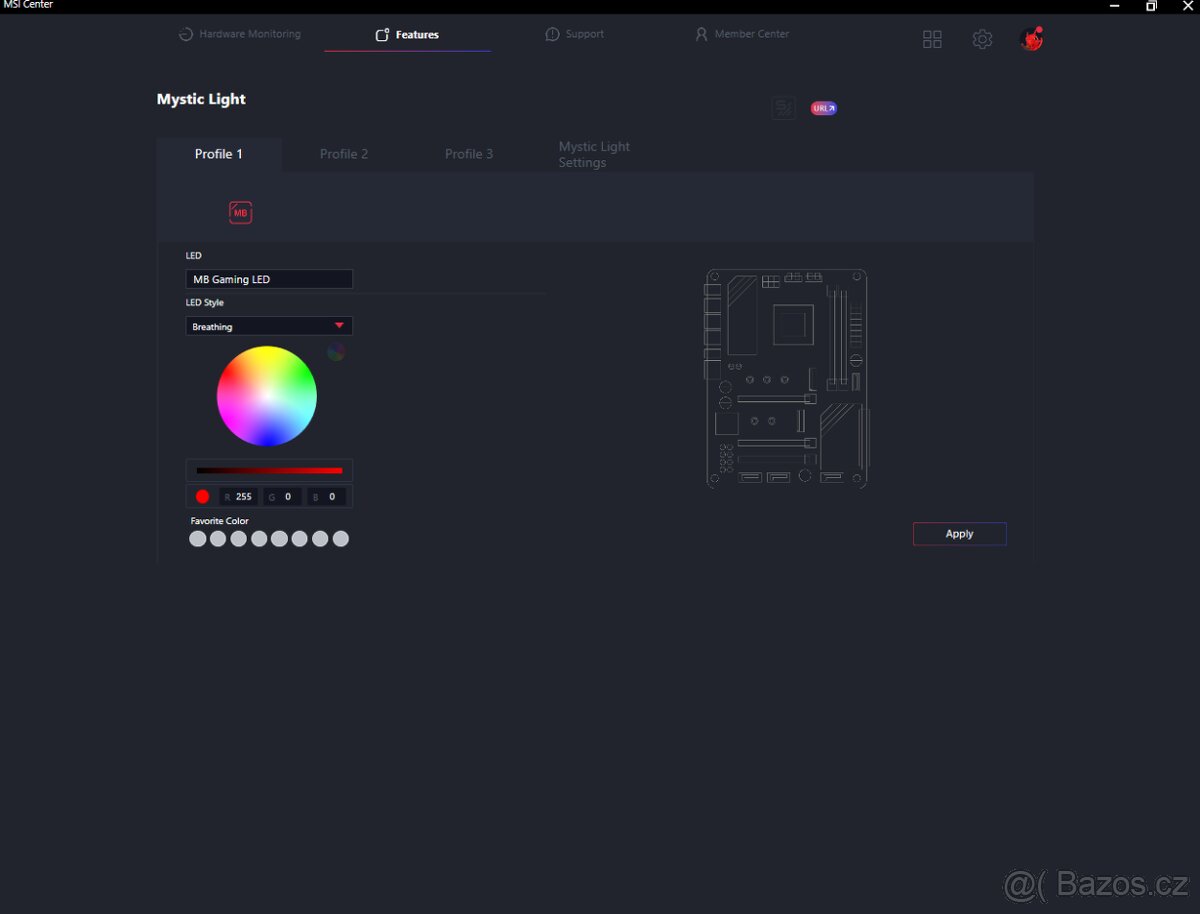Screen dimensions: 1200x914
Task: Adjust the red brightness gradient slider
Action: click(268, 470)
